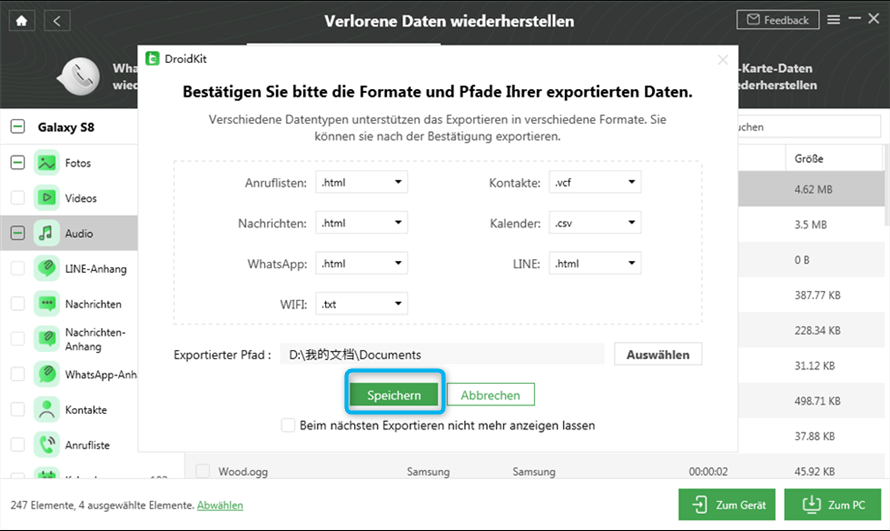890x531 pixels.
Task: Select the Nachrichten-Anhang category label
Action: 95,339
